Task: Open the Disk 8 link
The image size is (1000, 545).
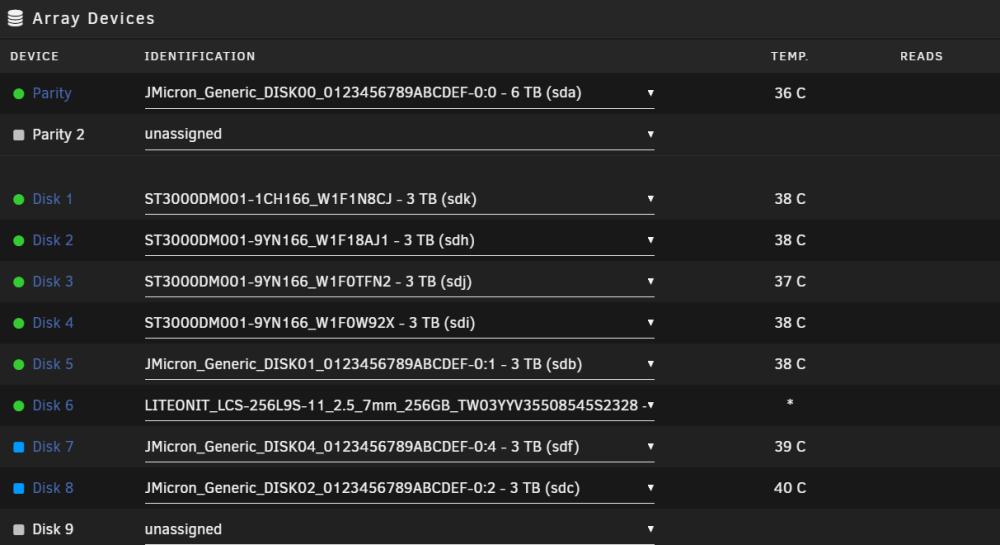Action: (53, 488)
